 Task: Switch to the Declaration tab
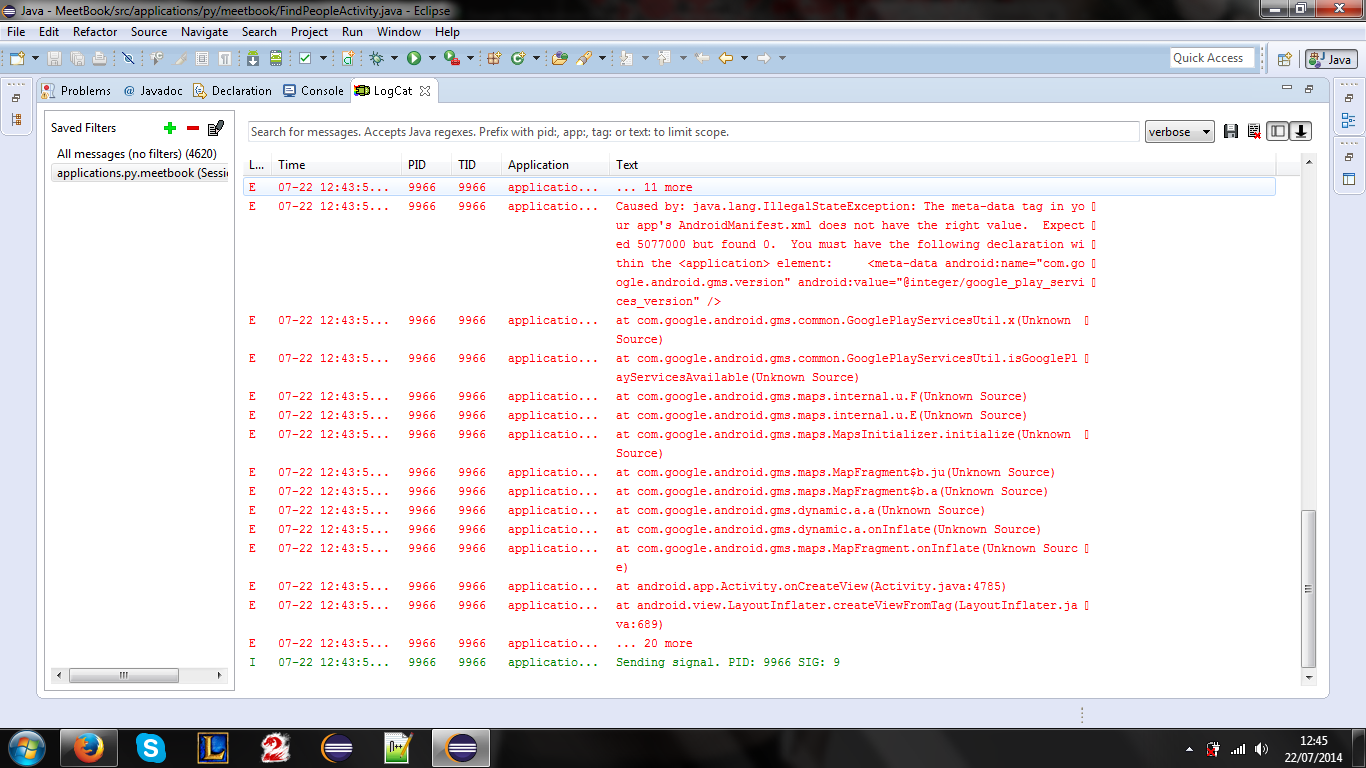coord(232,91)
